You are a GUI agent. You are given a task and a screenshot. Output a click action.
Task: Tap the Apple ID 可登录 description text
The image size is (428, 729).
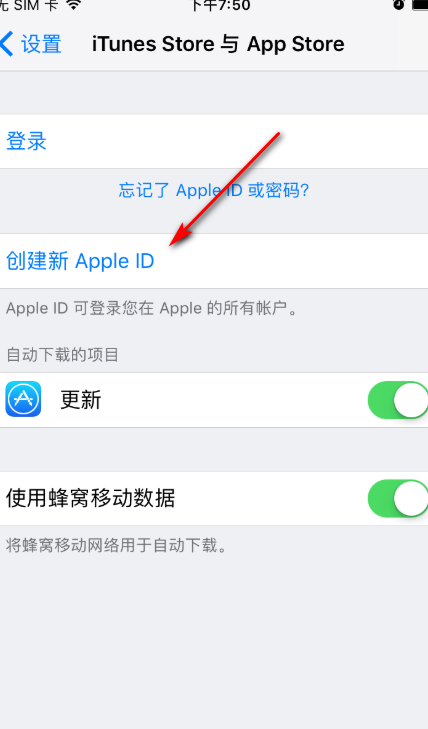click(152, 308)
